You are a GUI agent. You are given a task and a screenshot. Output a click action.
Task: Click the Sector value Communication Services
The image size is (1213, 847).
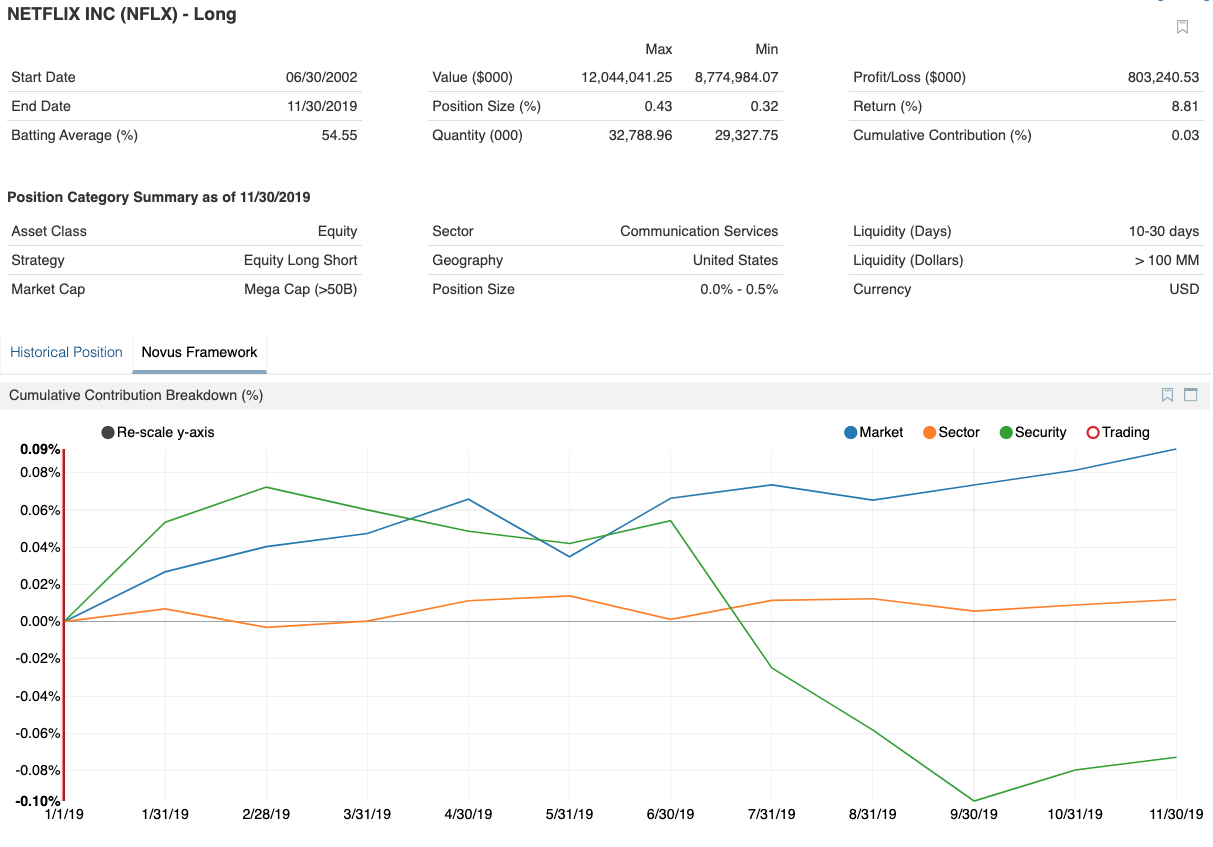[x=699, y=231]
